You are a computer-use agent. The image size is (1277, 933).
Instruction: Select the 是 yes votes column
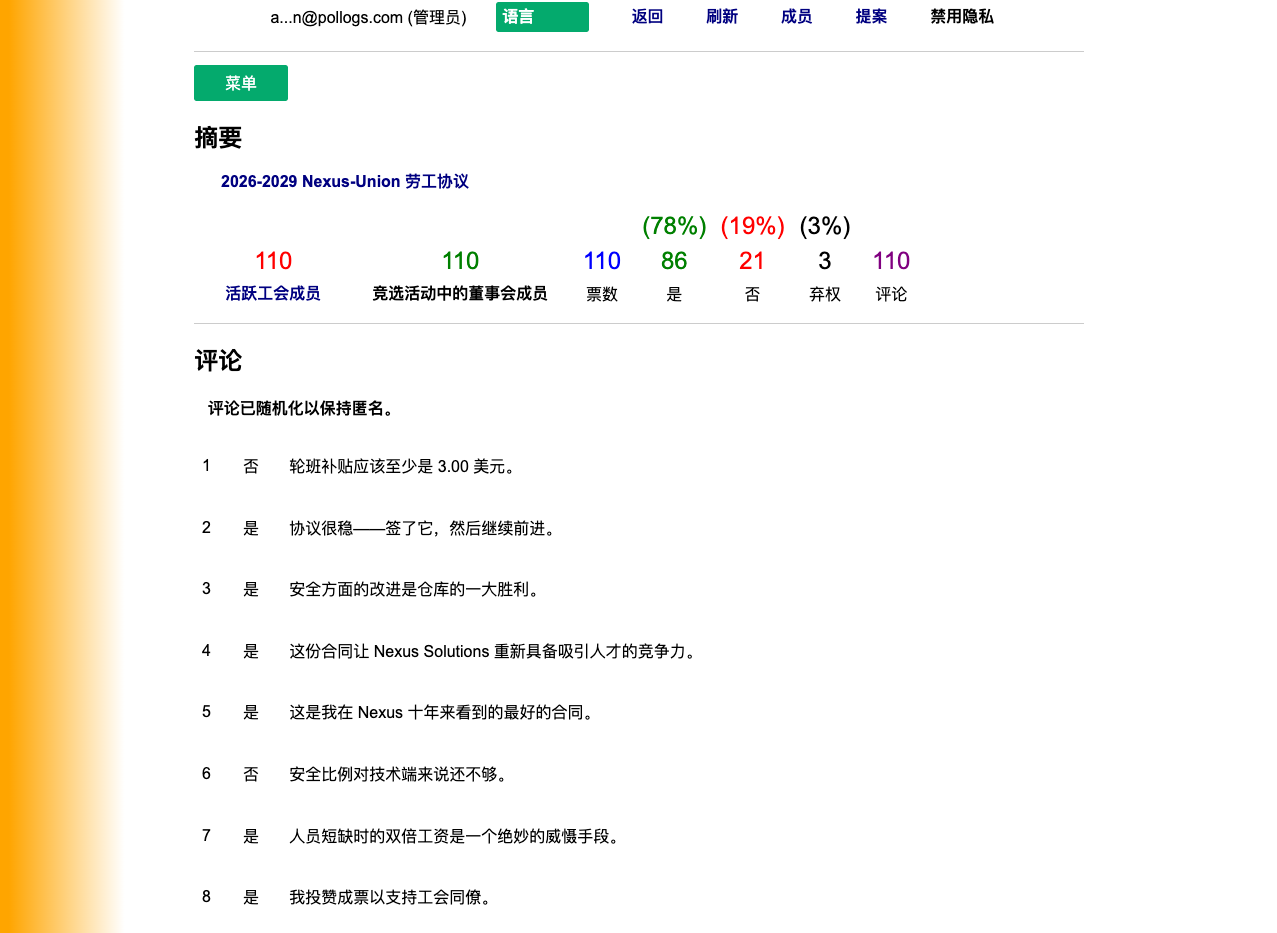[673, 260]
